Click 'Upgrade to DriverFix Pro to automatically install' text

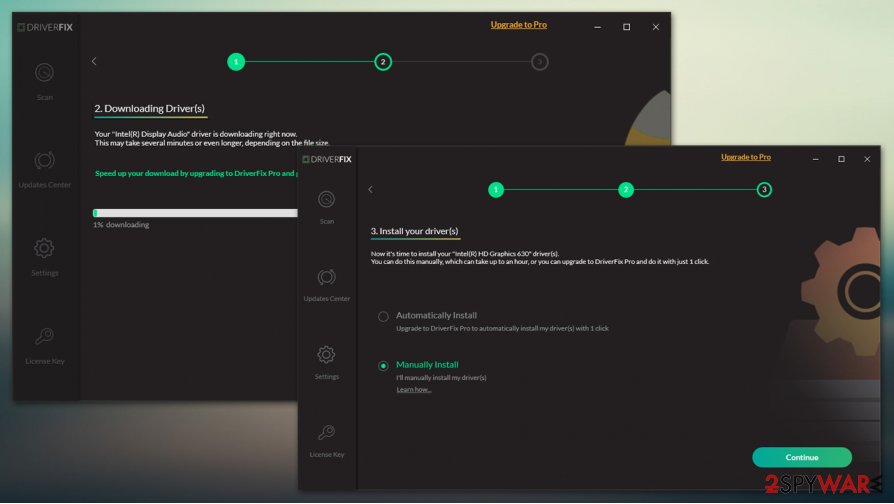pyautogui.click(x=502, y=328)
